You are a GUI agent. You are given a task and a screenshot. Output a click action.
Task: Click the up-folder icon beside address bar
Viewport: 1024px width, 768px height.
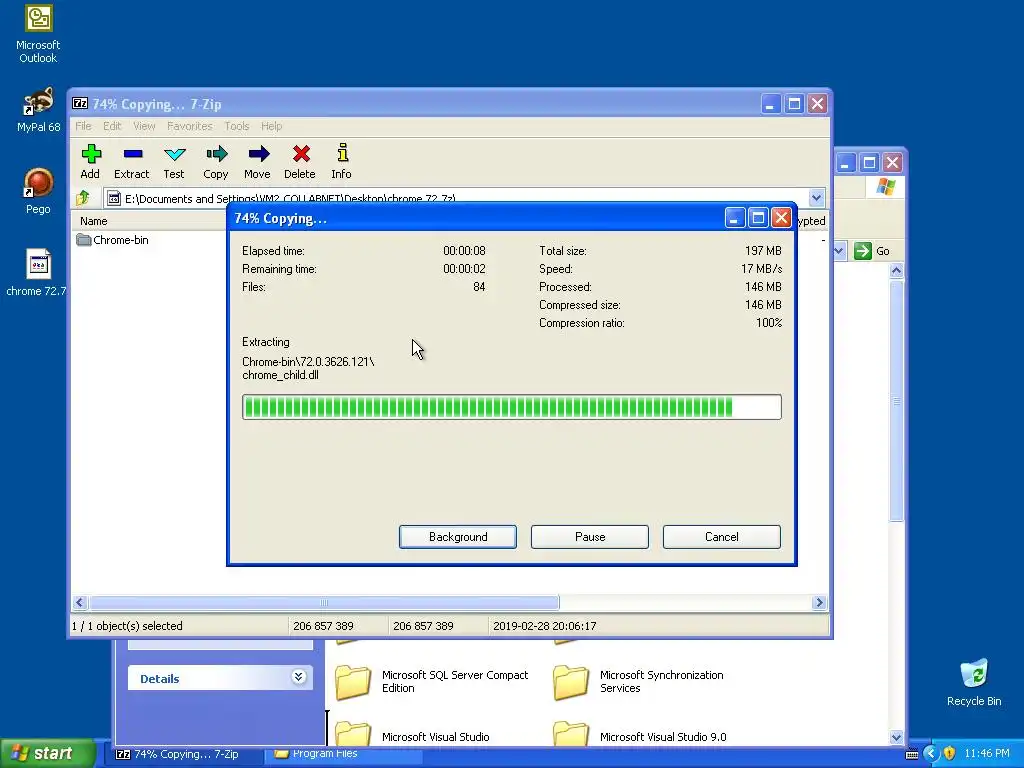pyautogui.click(x=83, y=197)
